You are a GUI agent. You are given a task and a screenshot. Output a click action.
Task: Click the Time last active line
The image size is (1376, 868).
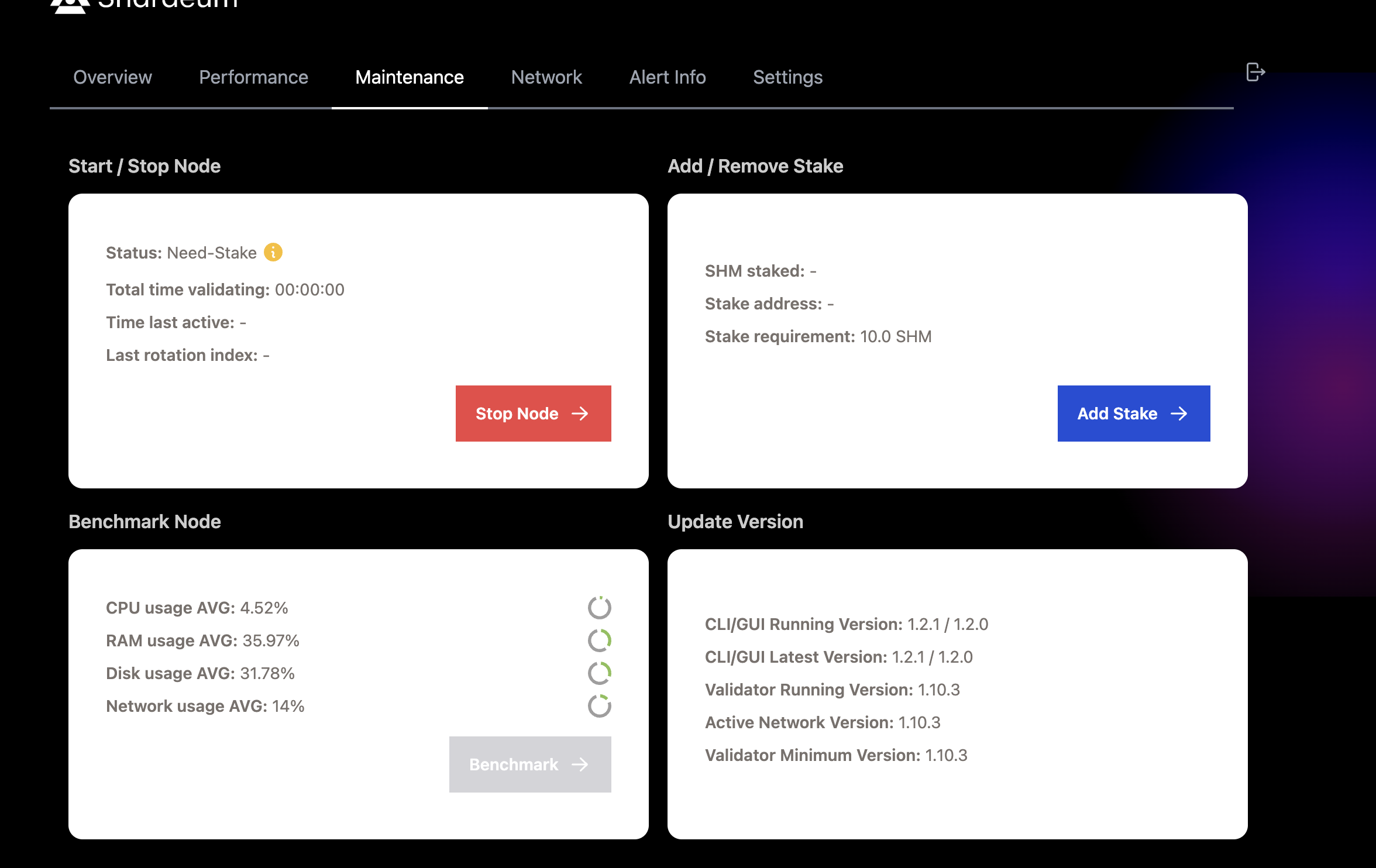pyautogui.click(x=176, y=322)
